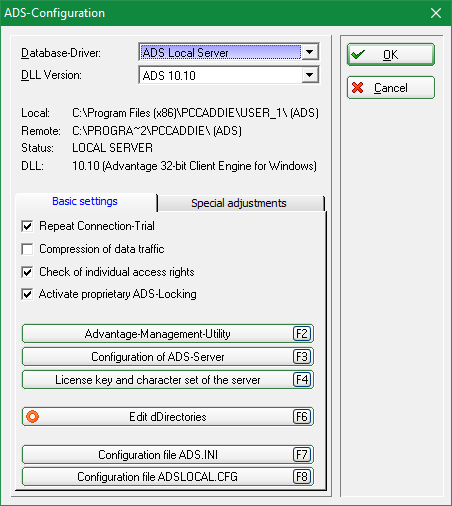Screen dimensions: 452x506
Task: Uncheck Repeat Connection-Trial checkbox
Action: 27,226
